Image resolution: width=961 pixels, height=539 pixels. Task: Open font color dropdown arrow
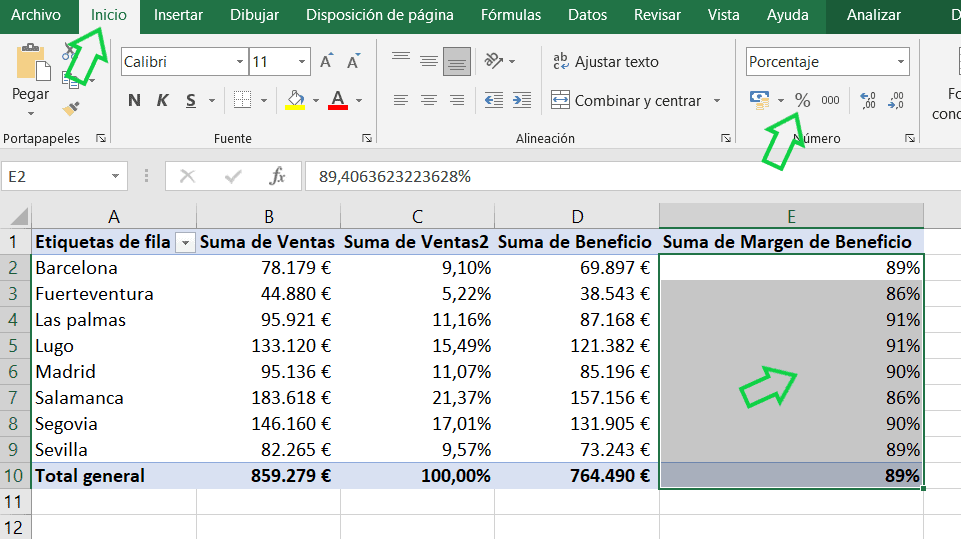(359, 100)
